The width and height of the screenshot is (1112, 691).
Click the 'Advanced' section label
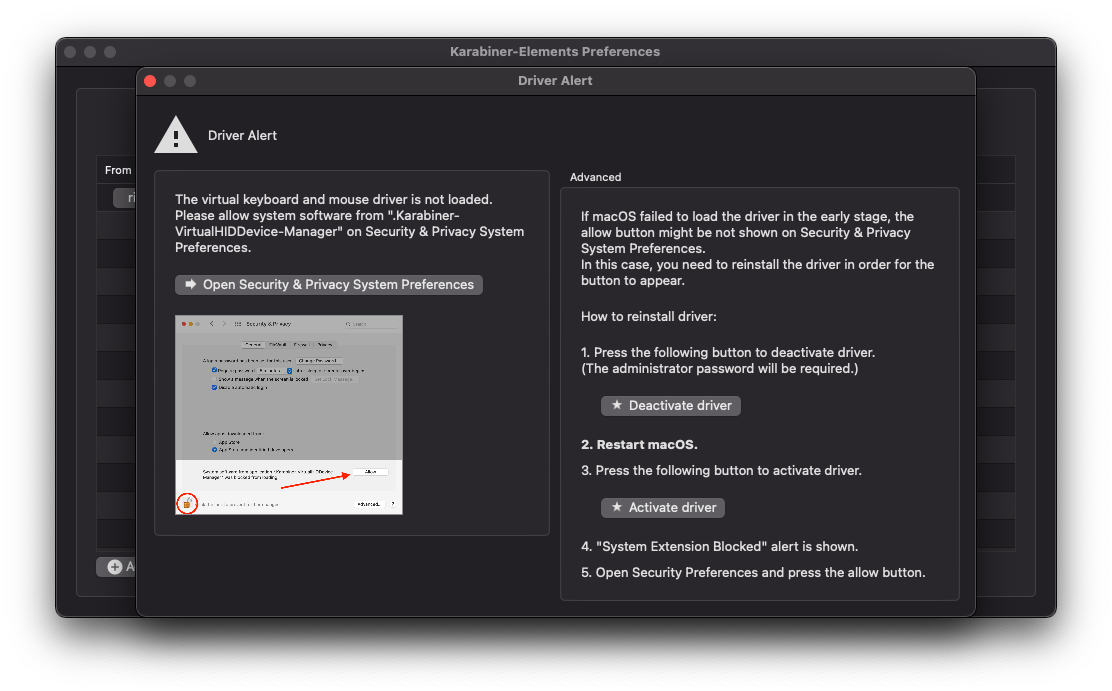pos(595,177)
